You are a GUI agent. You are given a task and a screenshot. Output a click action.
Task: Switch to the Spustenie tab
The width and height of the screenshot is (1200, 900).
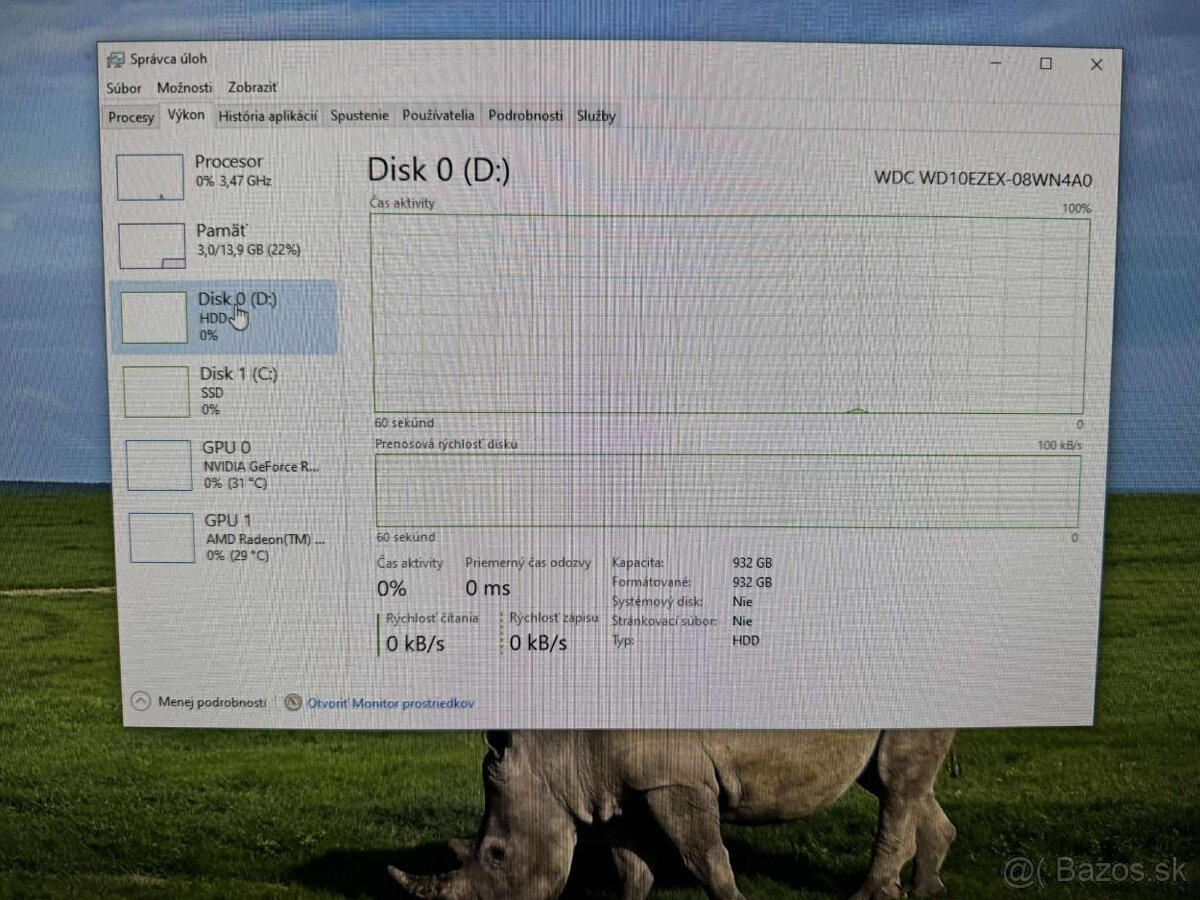pos(359,116)
